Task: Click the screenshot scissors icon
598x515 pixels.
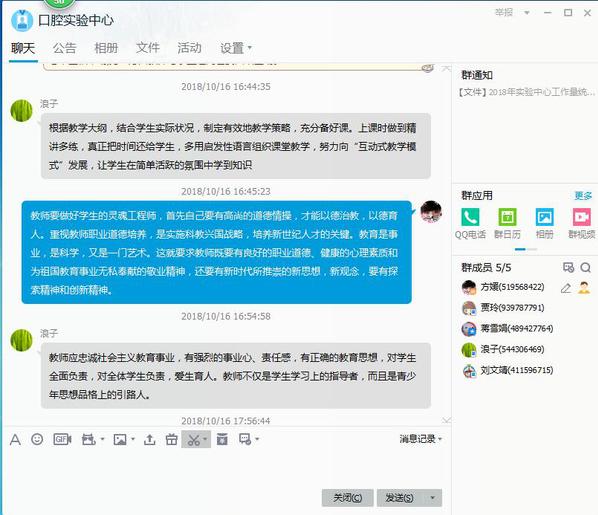Action: click(193, 439)
